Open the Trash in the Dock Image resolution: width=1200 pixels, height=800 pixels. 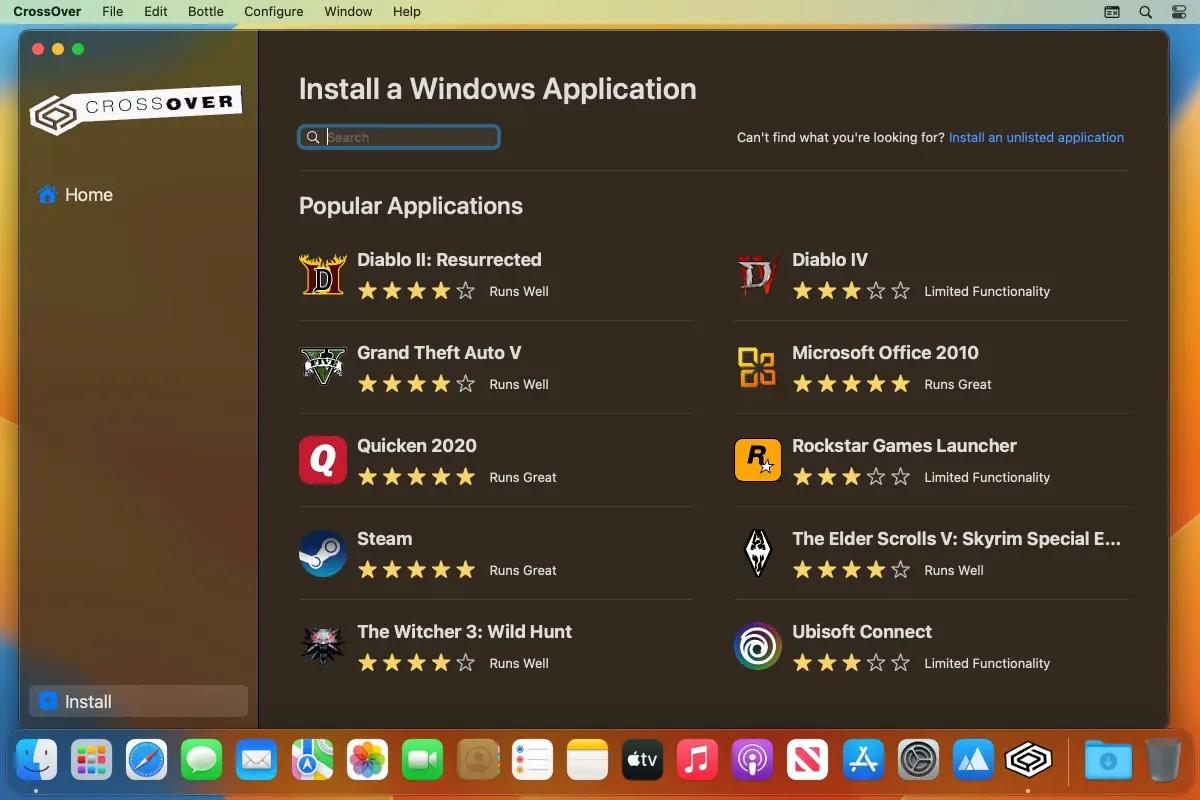pyautogui.click(x=1163, y=761)
